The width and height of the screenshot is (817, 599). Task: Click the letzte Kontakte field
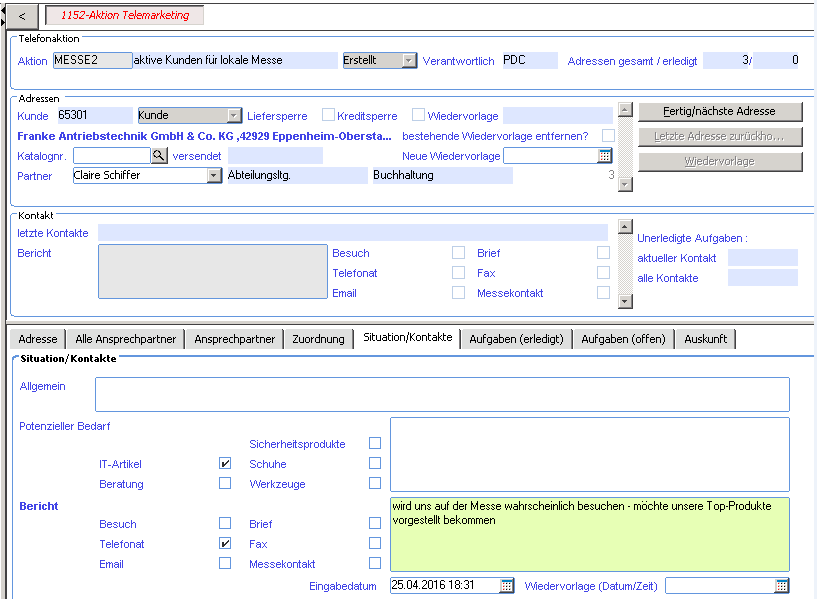[353, 233]
